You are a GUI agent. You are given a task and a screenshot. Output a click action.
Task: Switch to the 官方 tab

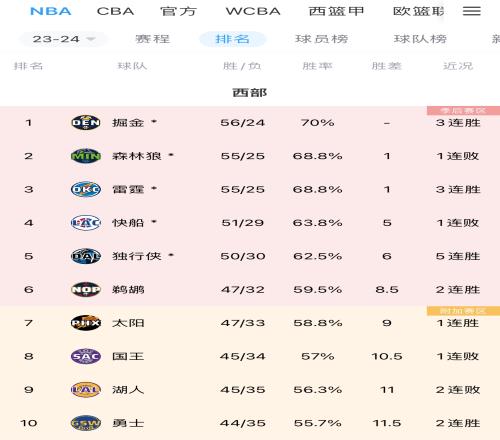point(178,11)
